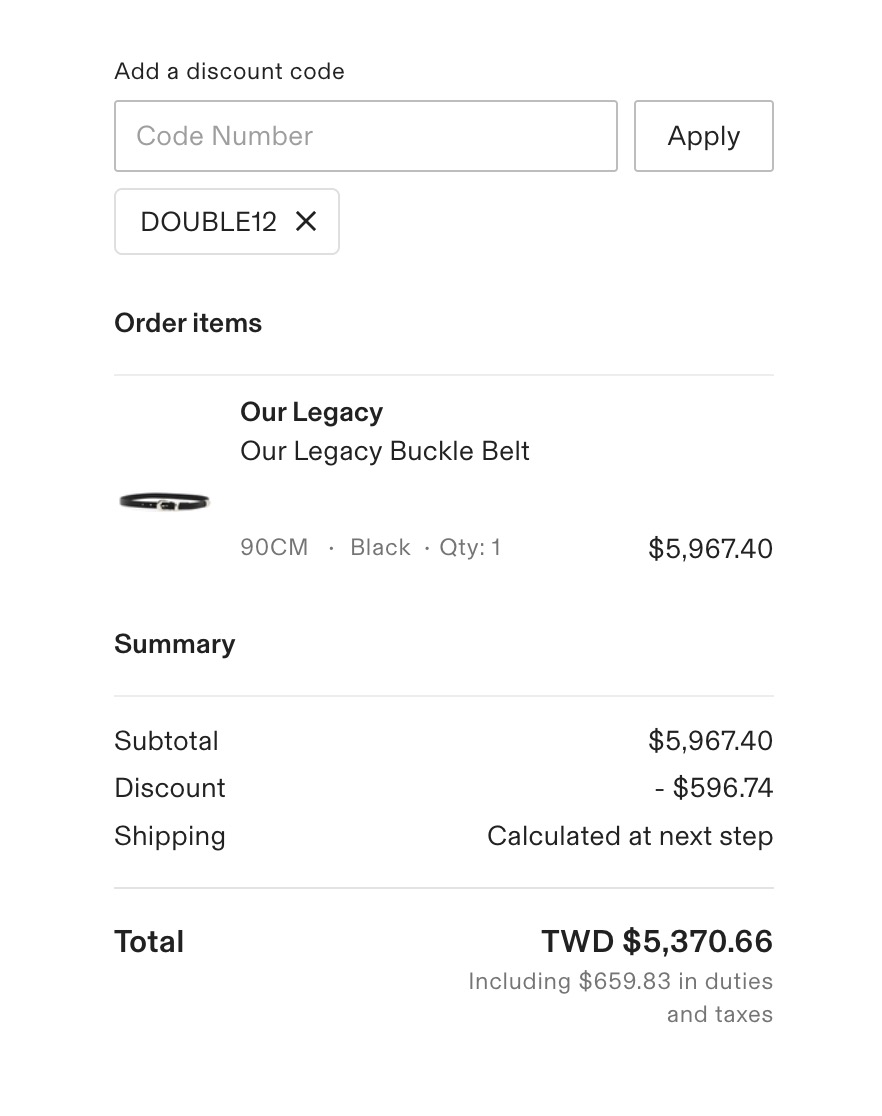Open the belt product thumbnail
Image resolution: width=882 pixels, height=1116 pixels.
click(x=165, y=501)
